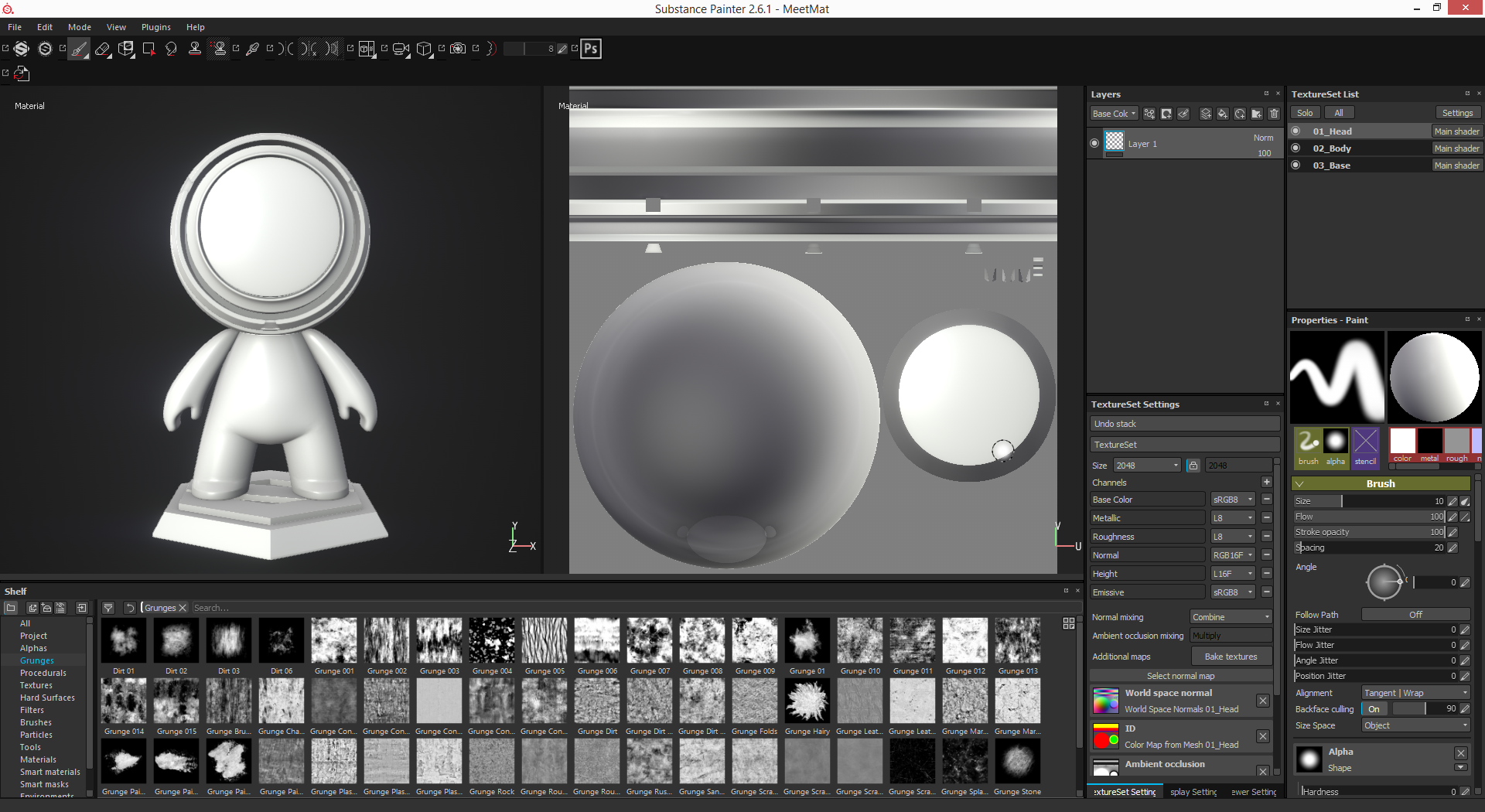
Task: Remove the Metallic channel with minus button
Action: (1267, 517)
